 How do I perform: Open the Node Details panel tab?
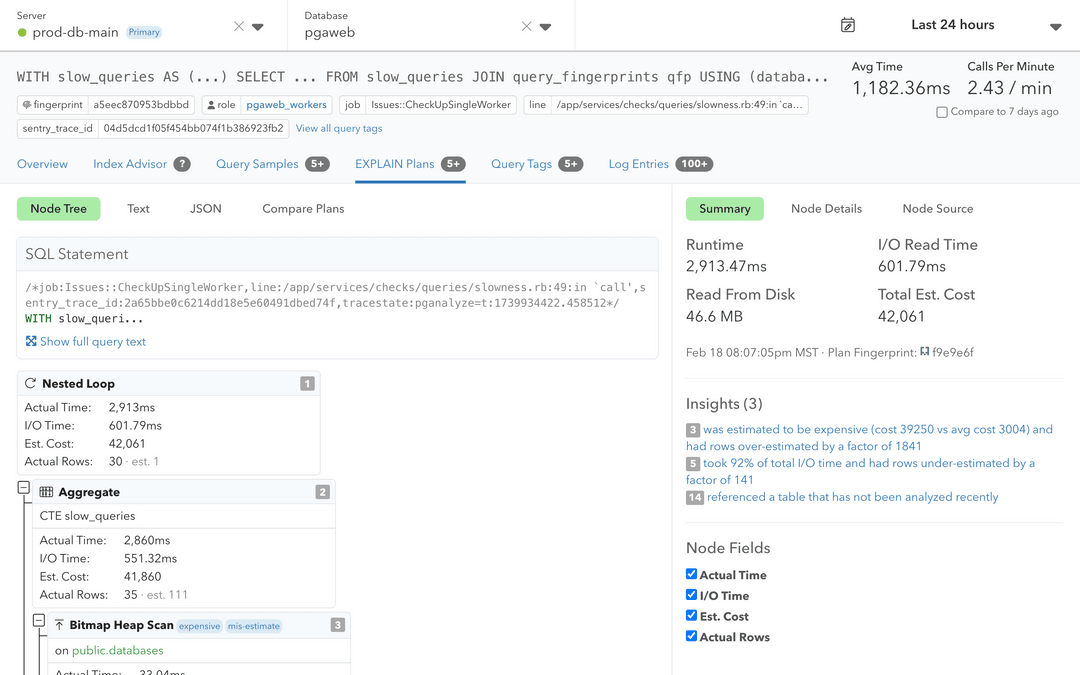(826, 209)
